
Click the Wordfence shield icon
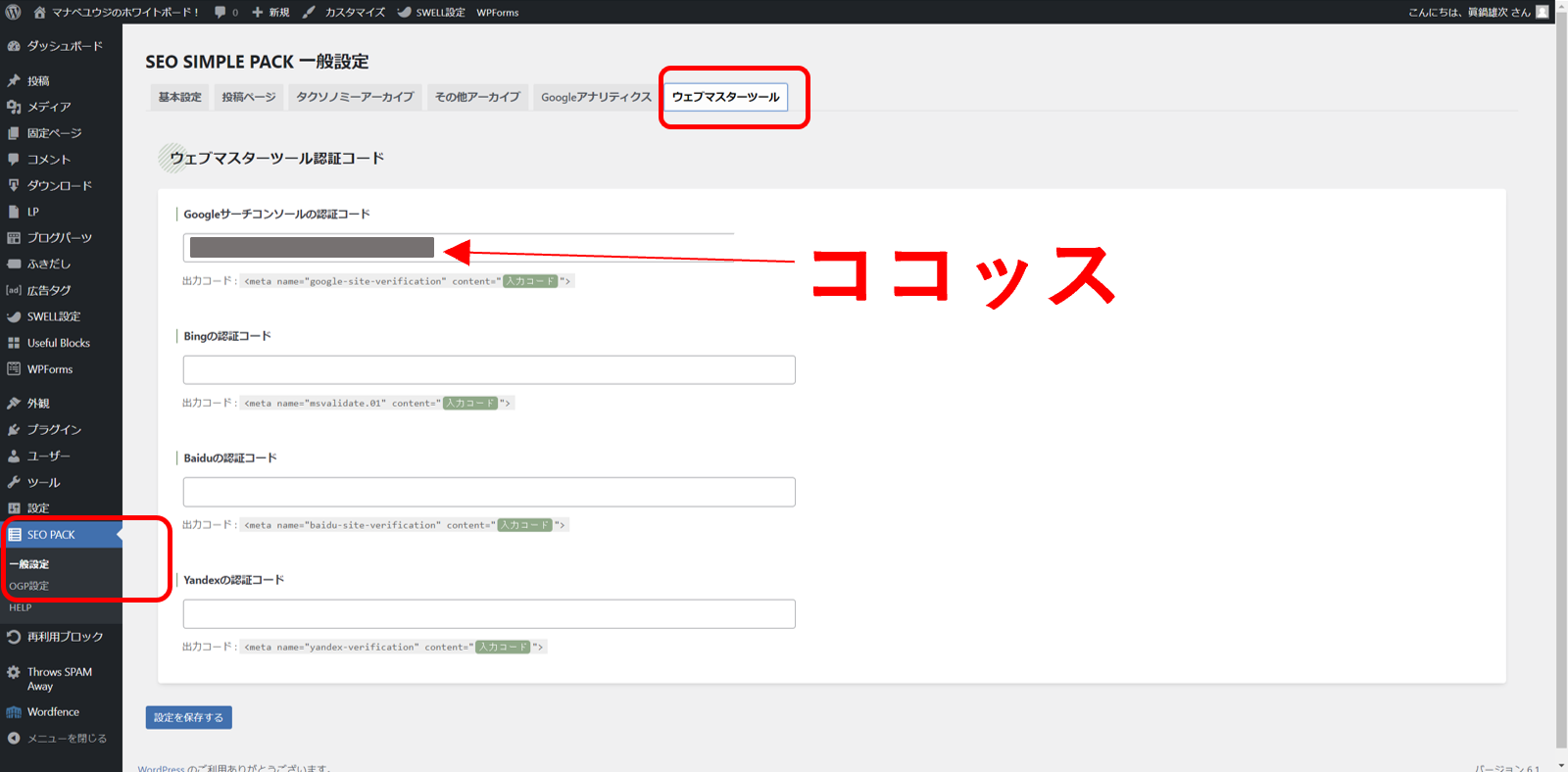[14, 712]
